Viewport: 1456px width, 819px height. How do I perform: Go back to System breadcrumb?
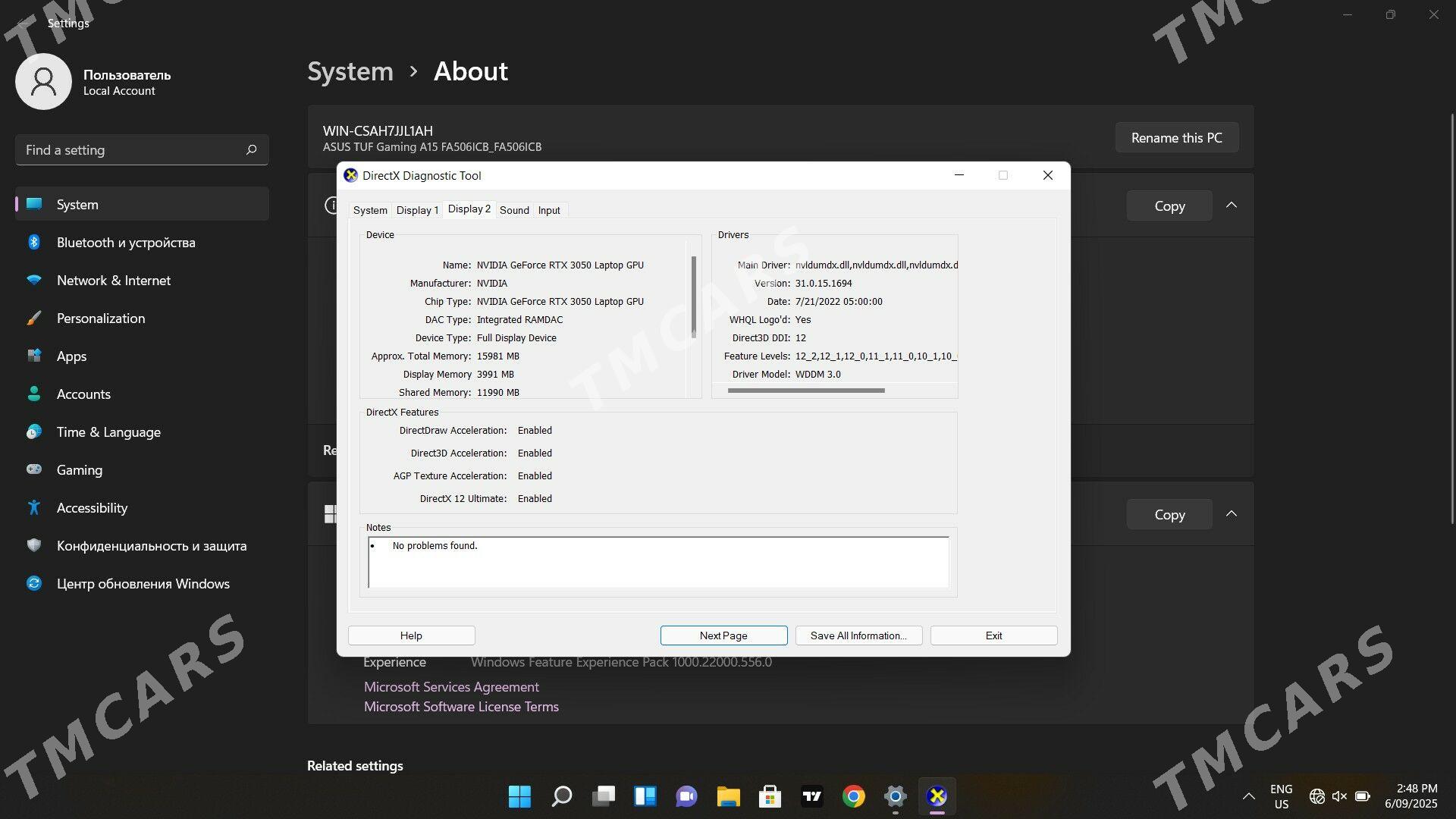click(350, 71)
